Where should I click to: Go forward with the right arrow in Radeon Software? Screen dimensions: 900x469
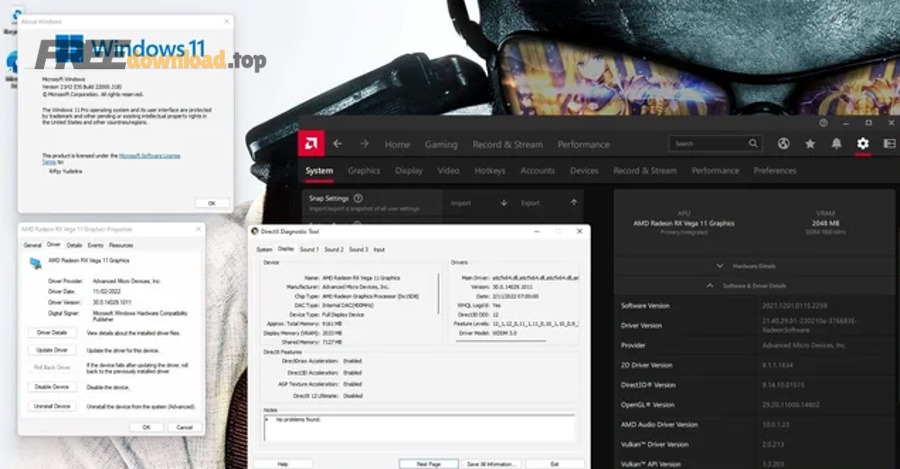pos(364,144)
